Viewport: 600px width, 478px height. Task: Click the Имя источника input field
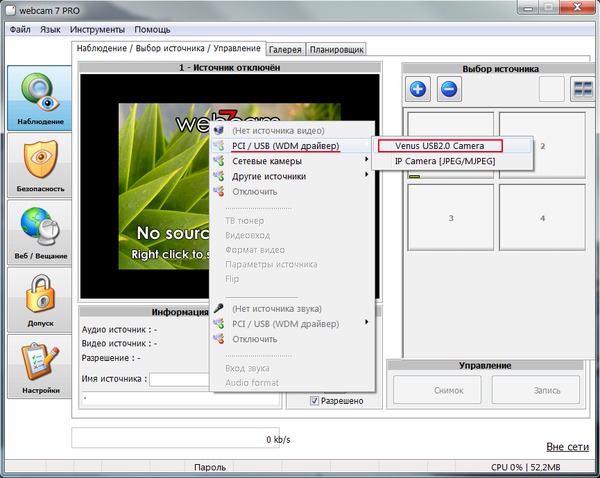[179, 379]
